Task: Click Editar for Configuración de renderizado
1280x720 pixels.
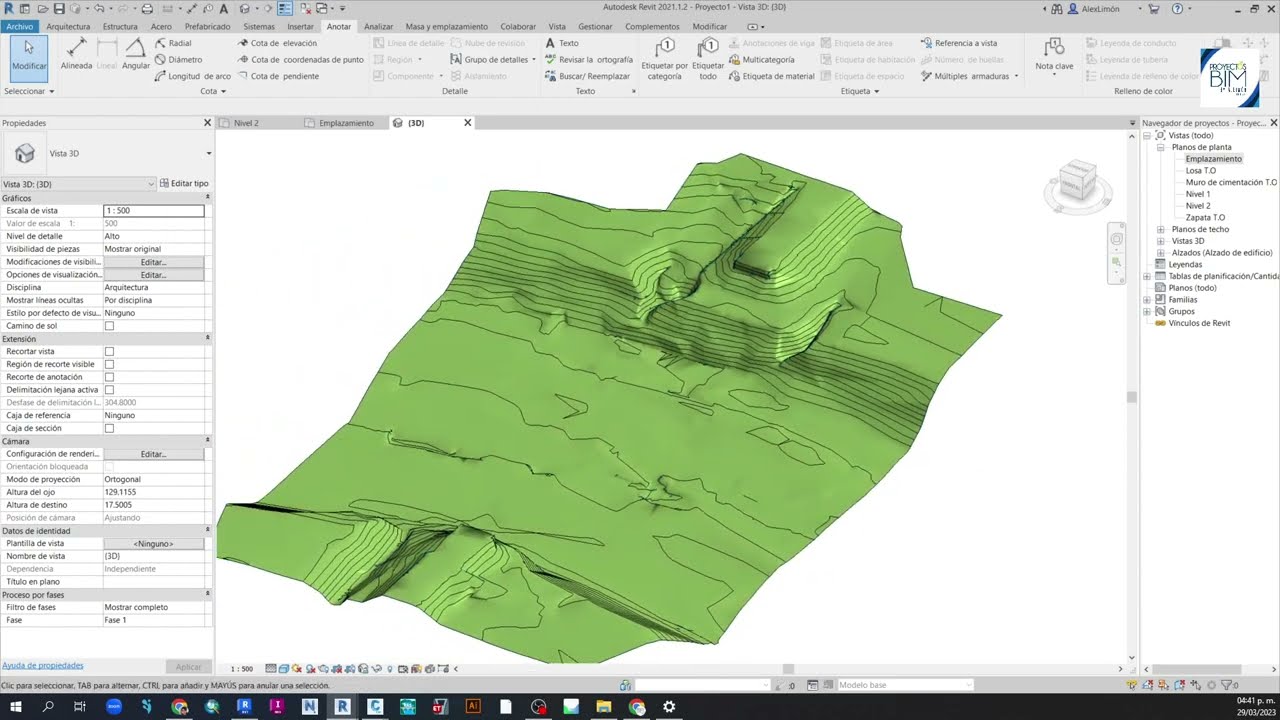Action: [153, 454]
